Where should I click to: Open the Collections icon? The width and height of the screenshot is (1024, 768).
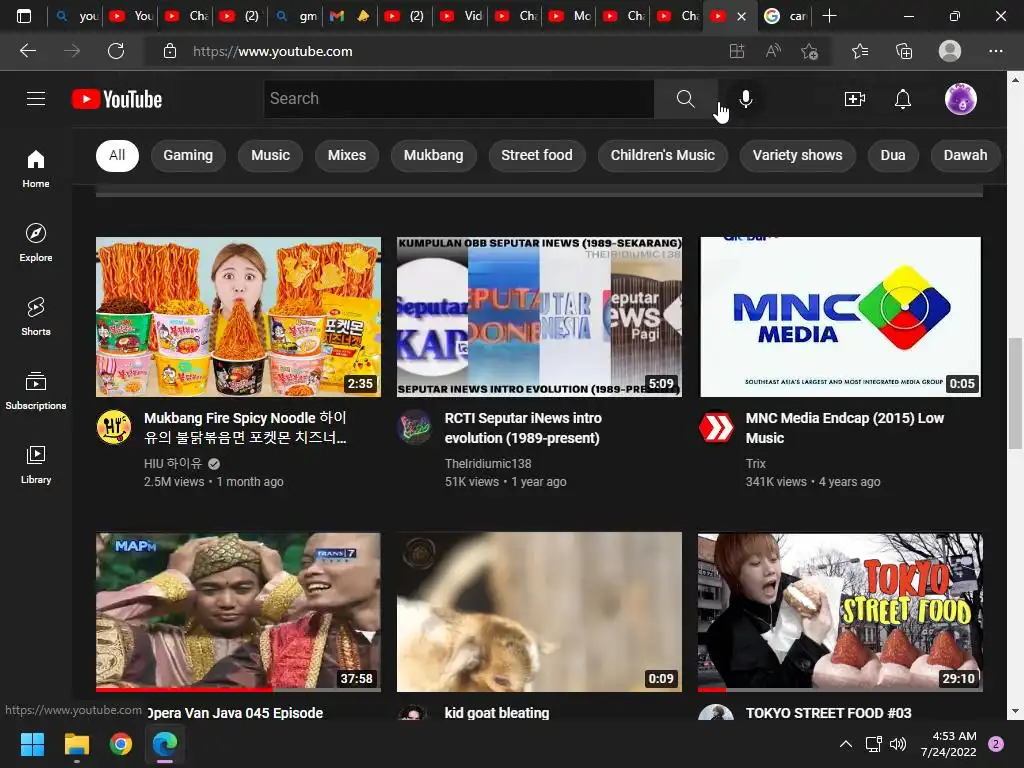(904, 51)
